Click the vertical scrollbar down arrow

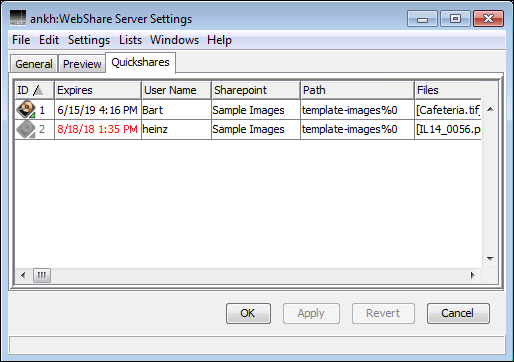pos(490,258)
